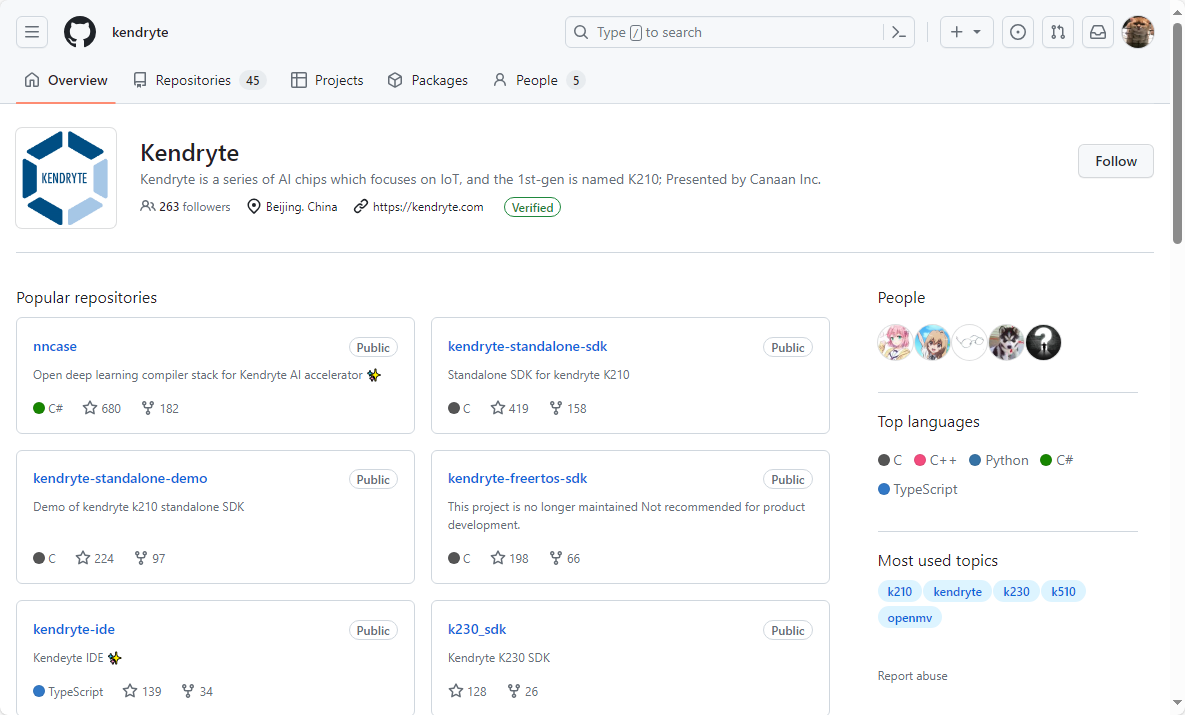Click the search input field
This screenshot has width=1185, height=715.
click(x=735, y=32)
